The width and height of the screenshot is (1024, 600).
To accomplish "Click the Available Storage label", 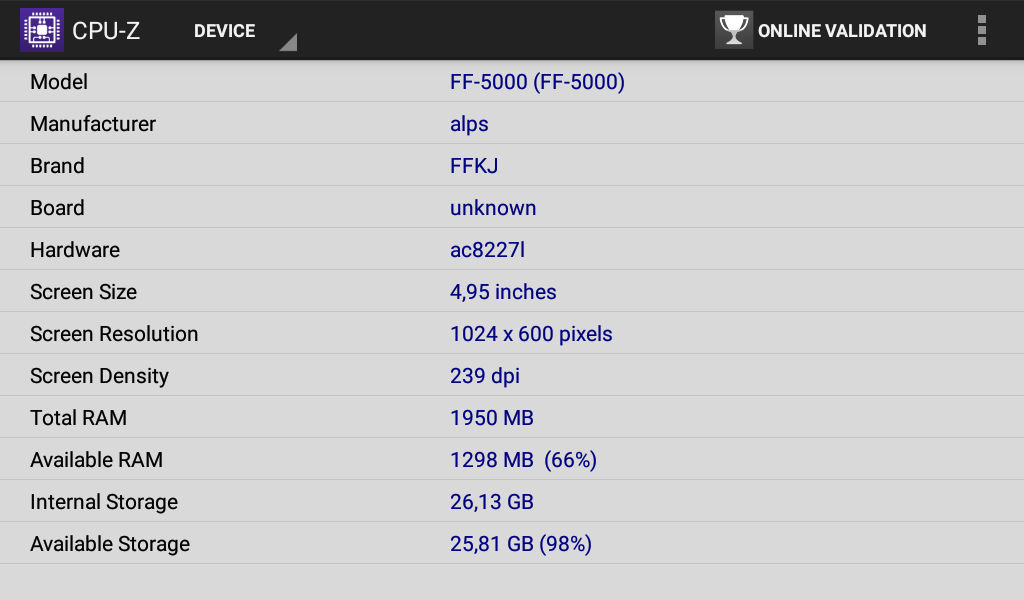I will tap(110, 544).
